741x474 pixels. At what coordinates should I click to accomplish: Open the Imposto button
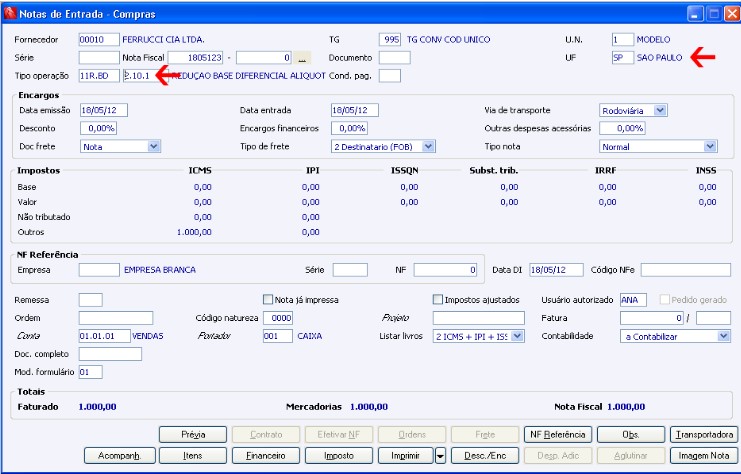tap(339, 456)
